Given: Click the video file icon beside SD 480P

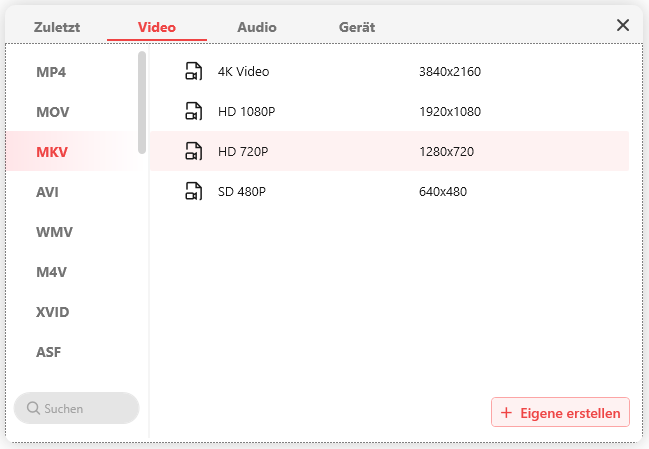Looking at the screenshot, I should 193,191.
